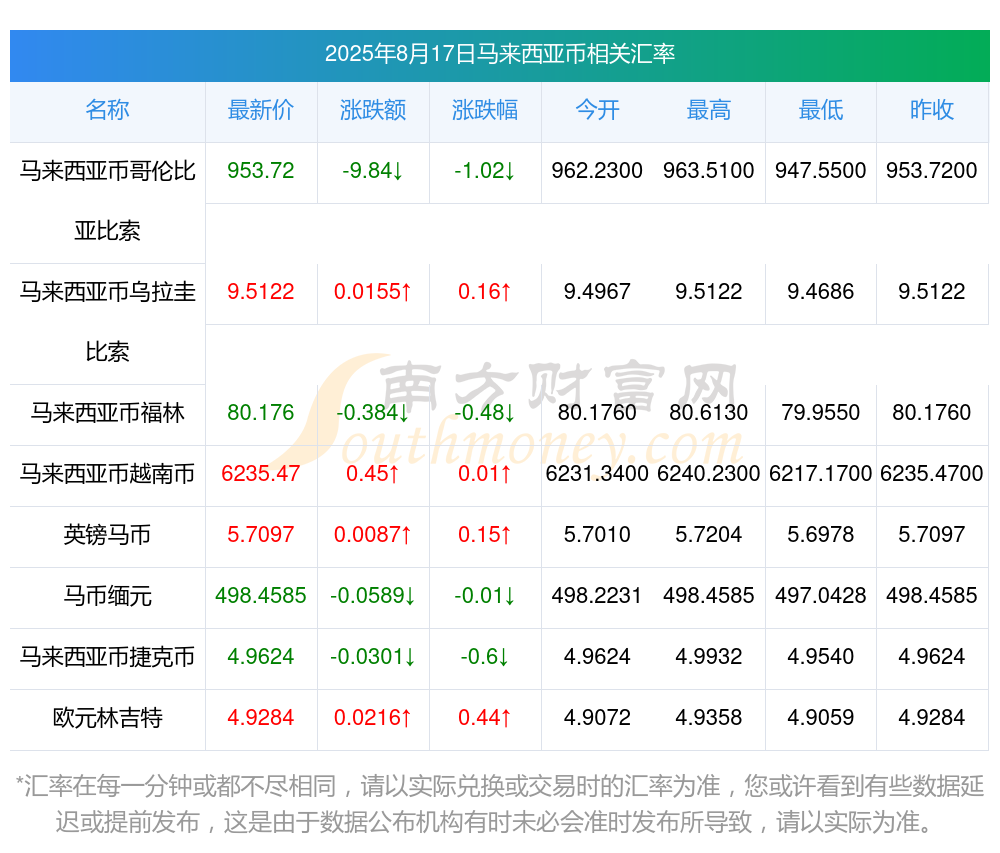1000x853 pixels.
Task: Select the 最高 column header
Action: click(x=709, y=110)
